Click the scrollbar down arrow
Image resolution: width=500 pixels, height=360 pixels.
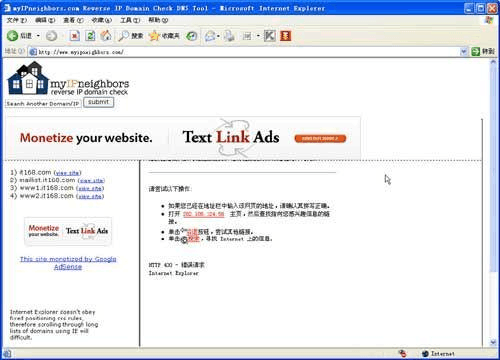pyautogui.click(x=493, y=342)
